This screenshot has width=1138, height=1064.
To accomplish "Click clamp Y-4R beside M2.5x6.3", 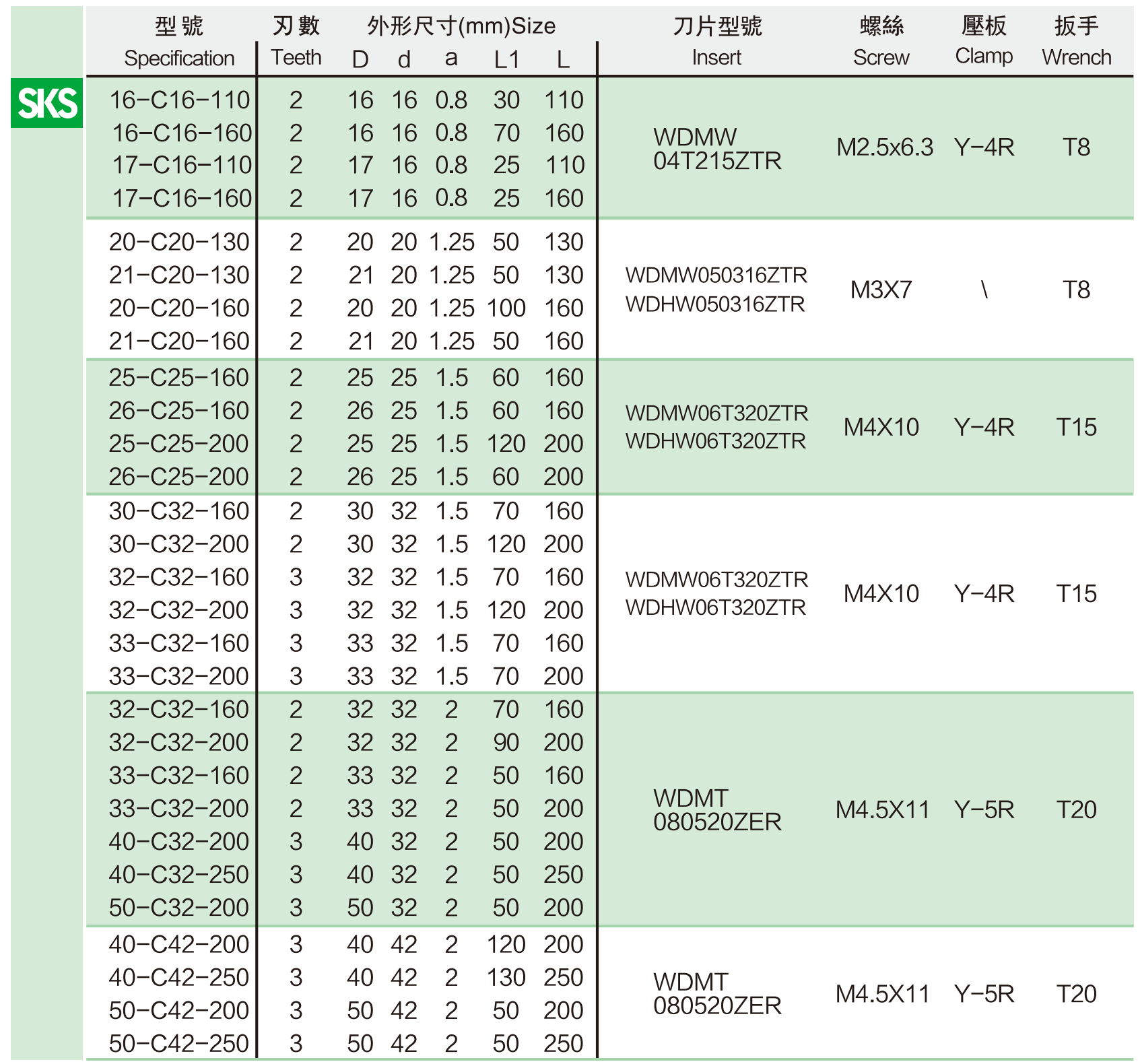I will pos(984,147).
